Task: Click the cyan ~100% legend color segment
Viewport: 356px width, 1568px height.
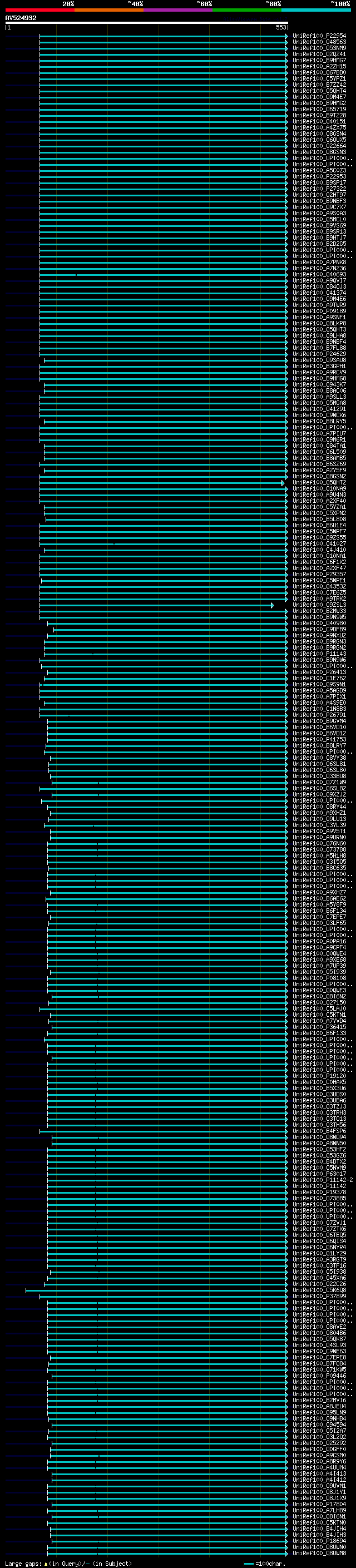Action: 316,11
